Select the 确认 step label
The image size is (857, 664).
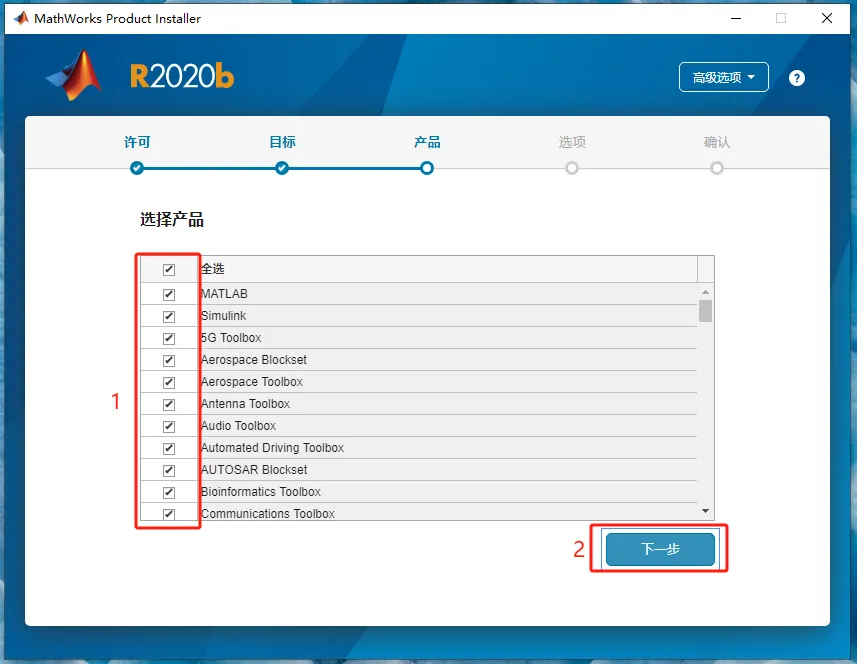[717, 142]
